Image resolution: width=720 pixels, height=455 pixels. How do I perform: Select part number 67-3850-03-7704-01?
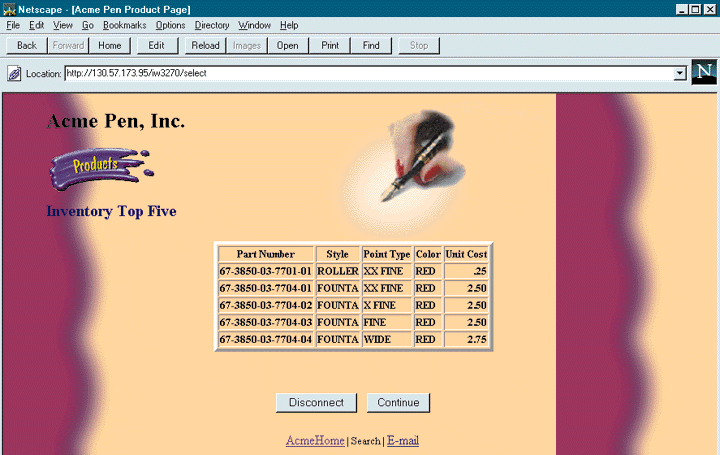coord(265,288)
